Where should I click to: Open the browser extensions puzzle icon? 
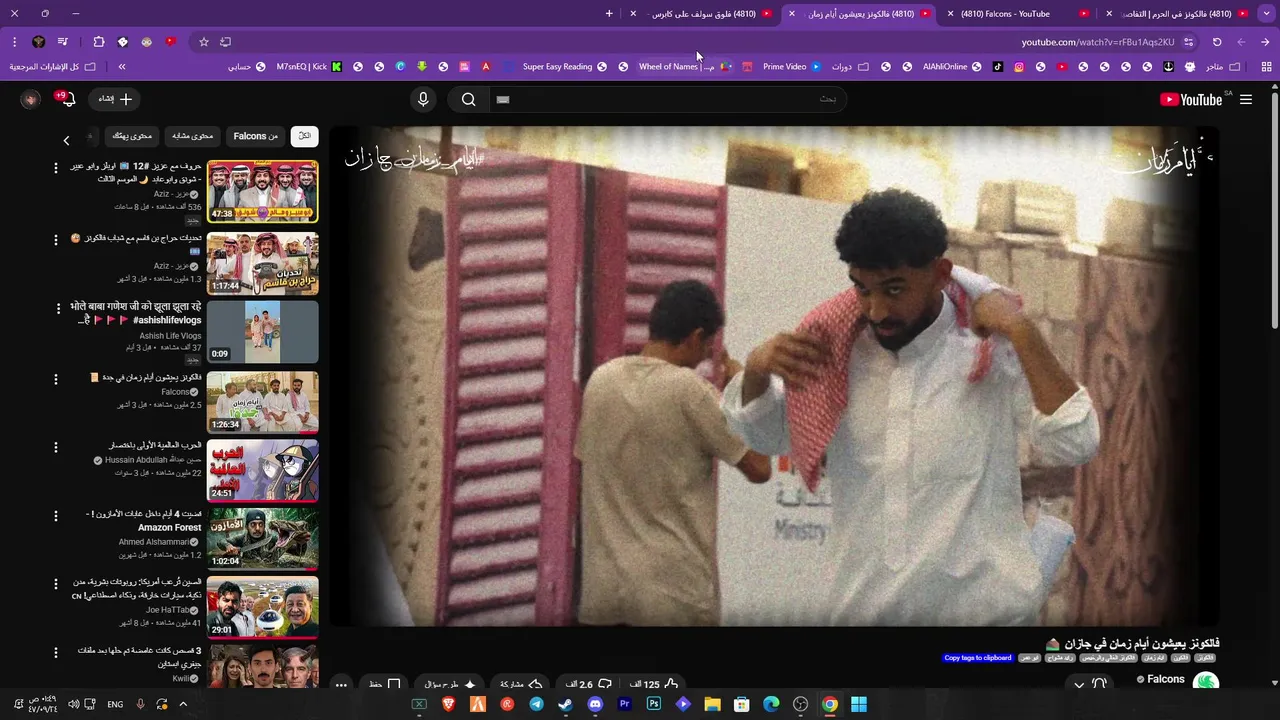coord(98,42)
